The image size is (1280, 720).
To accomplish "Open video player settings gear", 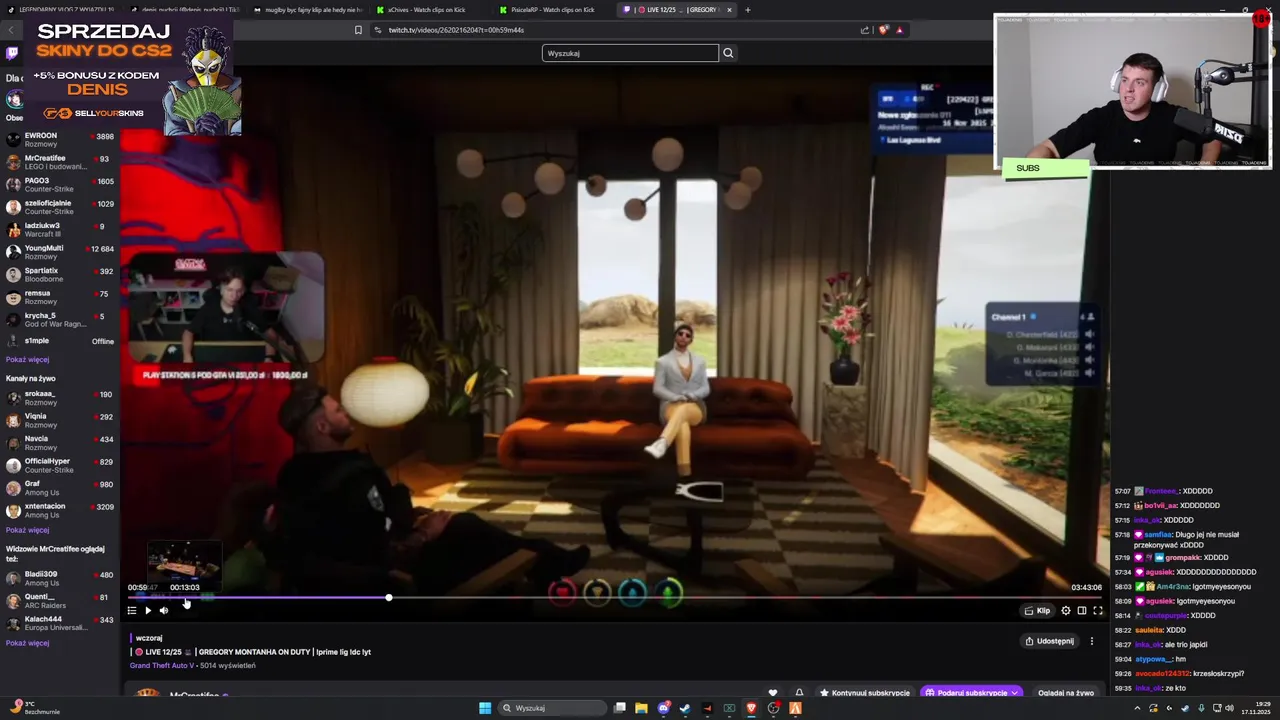I will click(x=1066, y=610).
